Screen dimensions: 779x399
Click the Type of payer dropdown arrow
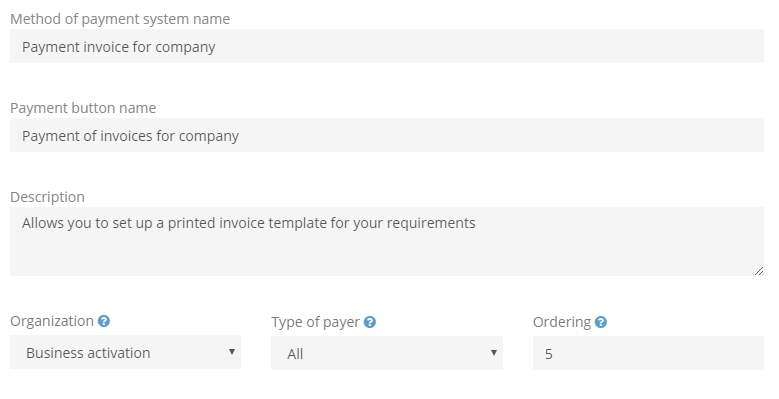click(493, 353)
